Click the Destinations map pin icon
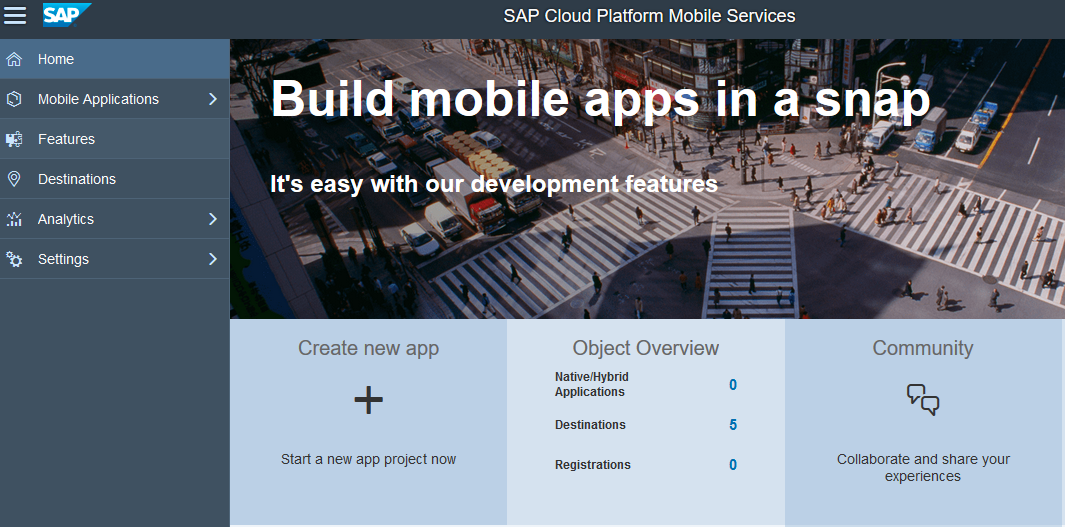Screen dimensions: 1065x527 coord(14,179)
